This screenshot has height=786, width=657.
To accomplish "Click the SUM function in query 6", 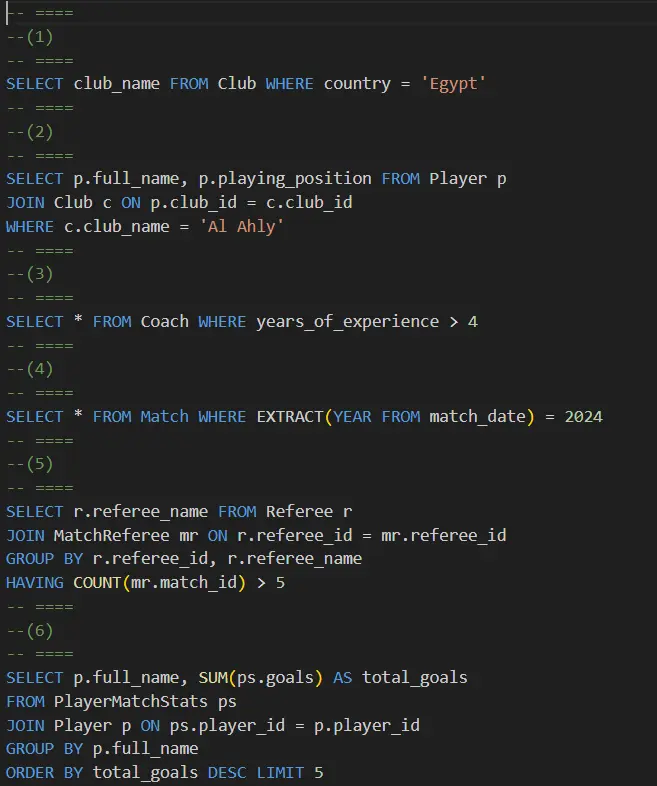I will pos(213,678).
